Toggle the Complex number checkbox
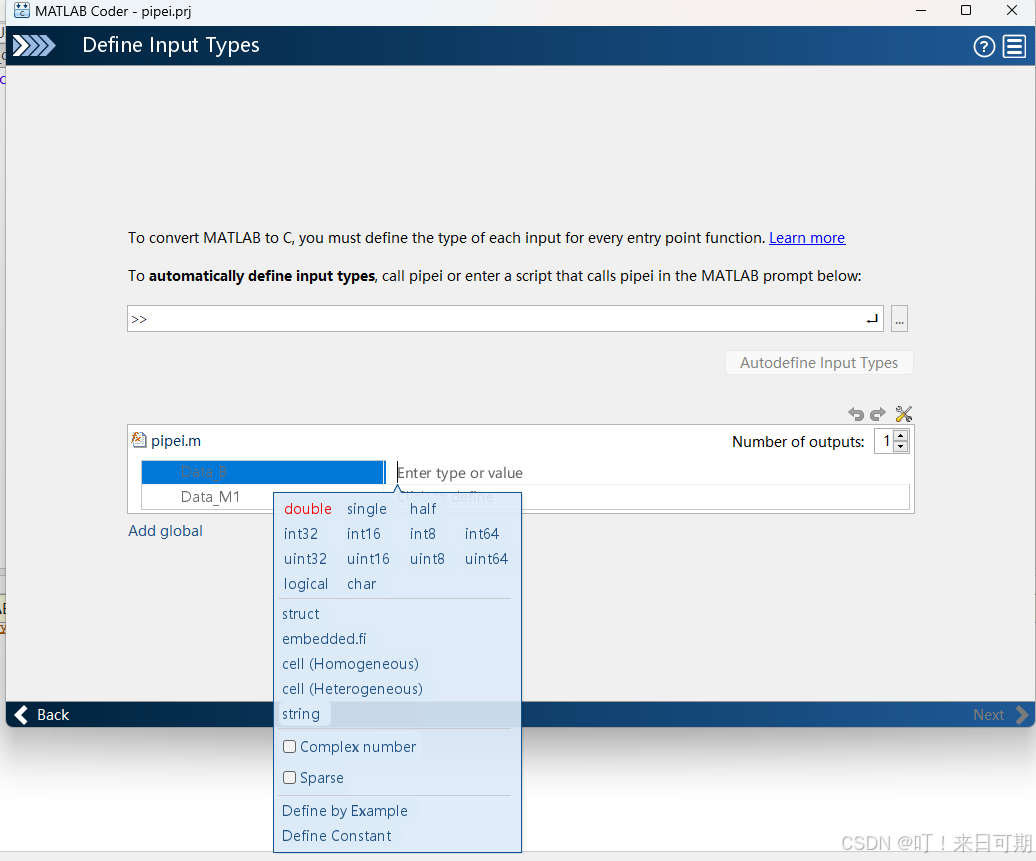Screen dimensions: 1036x861 [289, 747]
